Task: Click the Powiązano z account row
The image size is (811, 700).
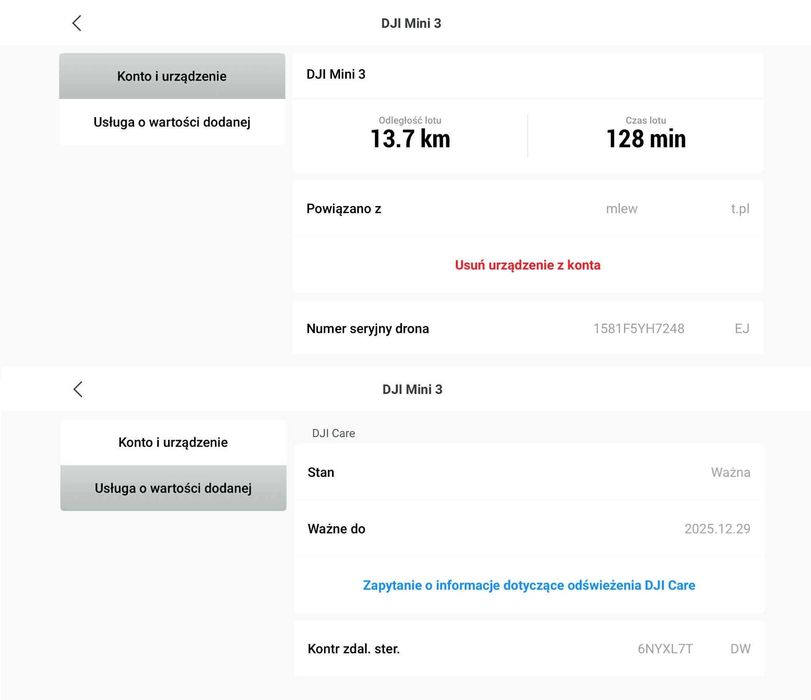Action: pos(527,209)
